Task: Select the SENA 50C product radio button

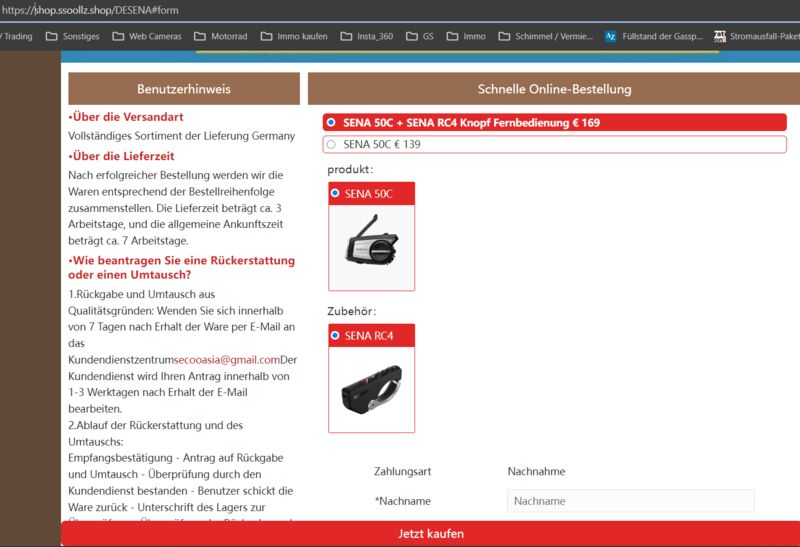Action: pyautogui.click(x=335, y=193)
